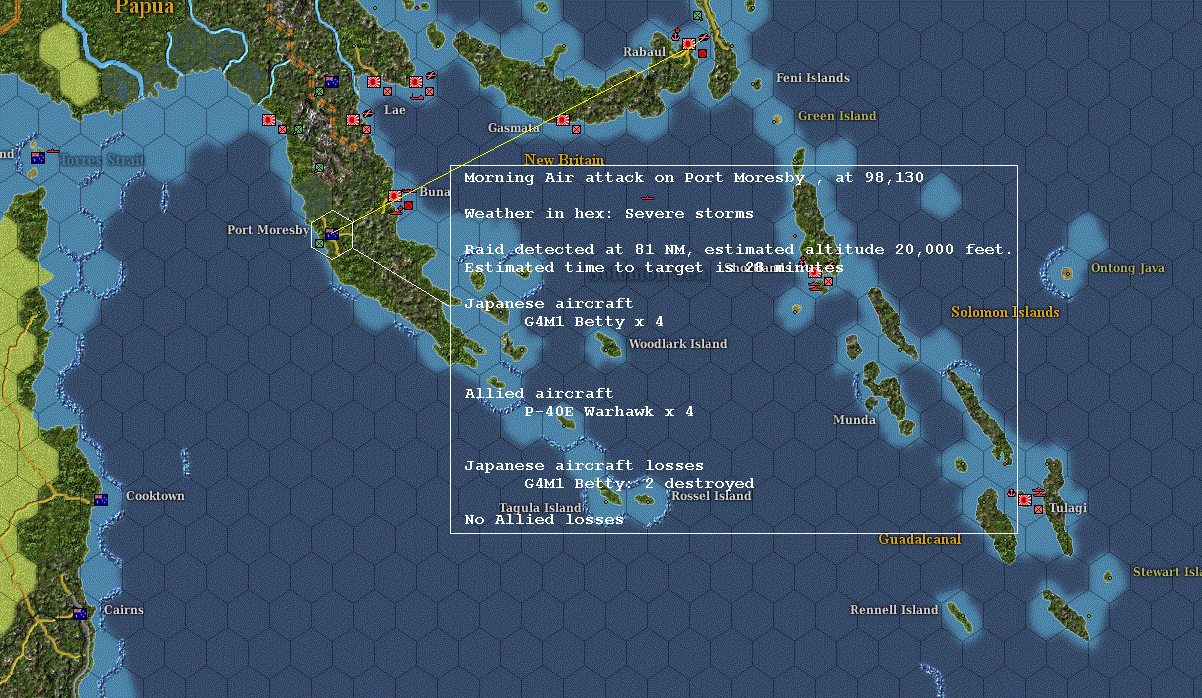This screenshot has height=698, width=1202.
Task: Select the Australian flag at Cooktown
Action: point(100,499)
